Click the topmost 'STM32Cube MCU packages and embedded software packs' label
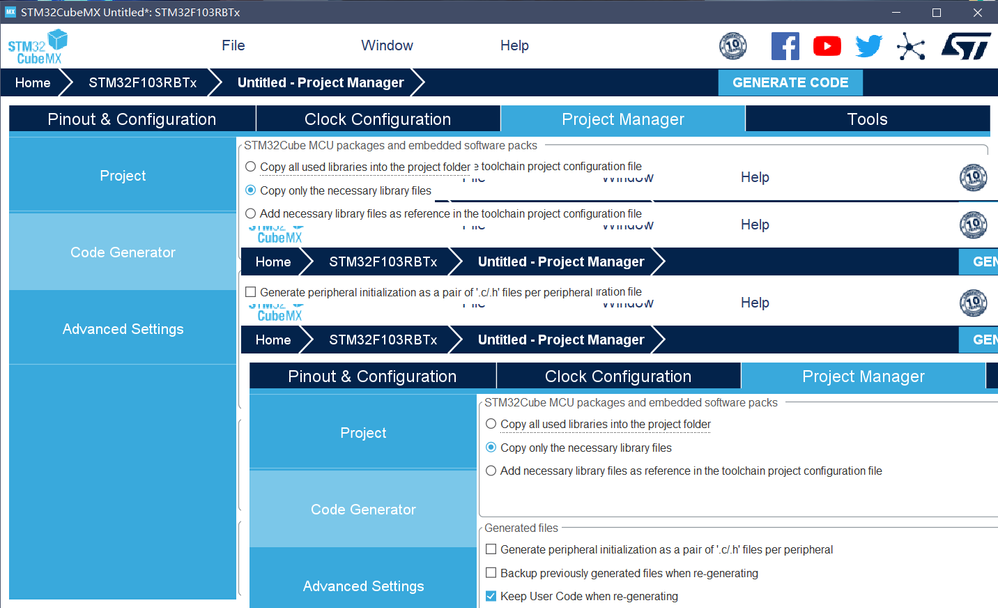998x608 pixels. click(391, 145)
